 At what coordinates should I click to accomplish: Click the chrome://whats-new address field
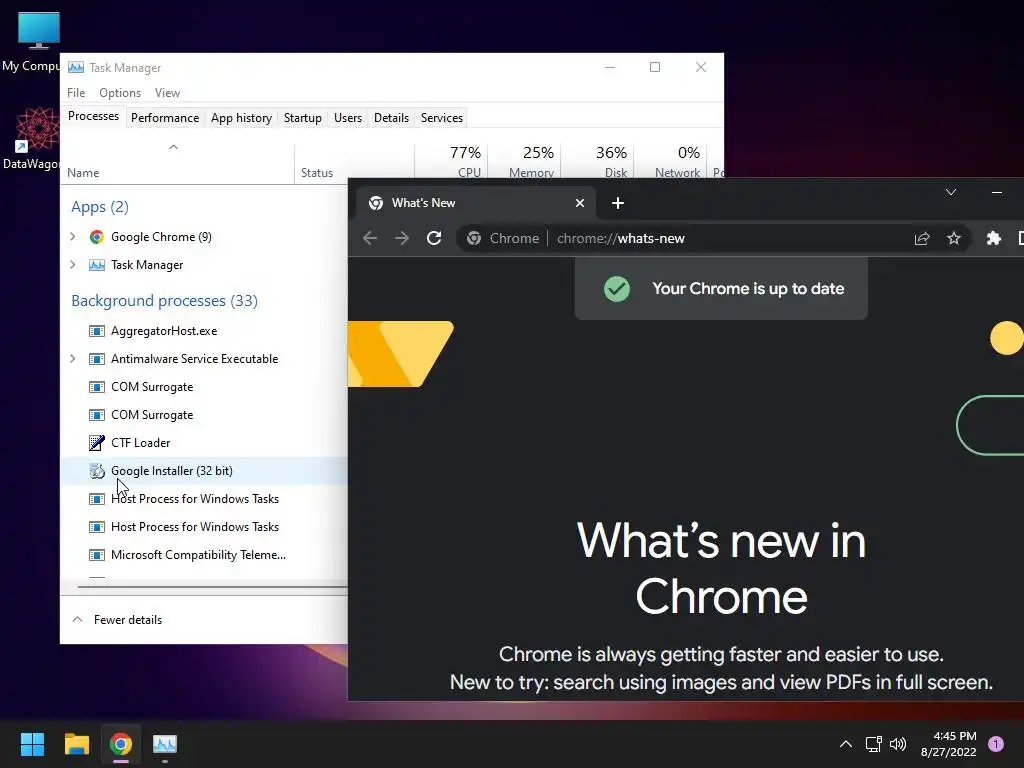click(x=620, y=238)
